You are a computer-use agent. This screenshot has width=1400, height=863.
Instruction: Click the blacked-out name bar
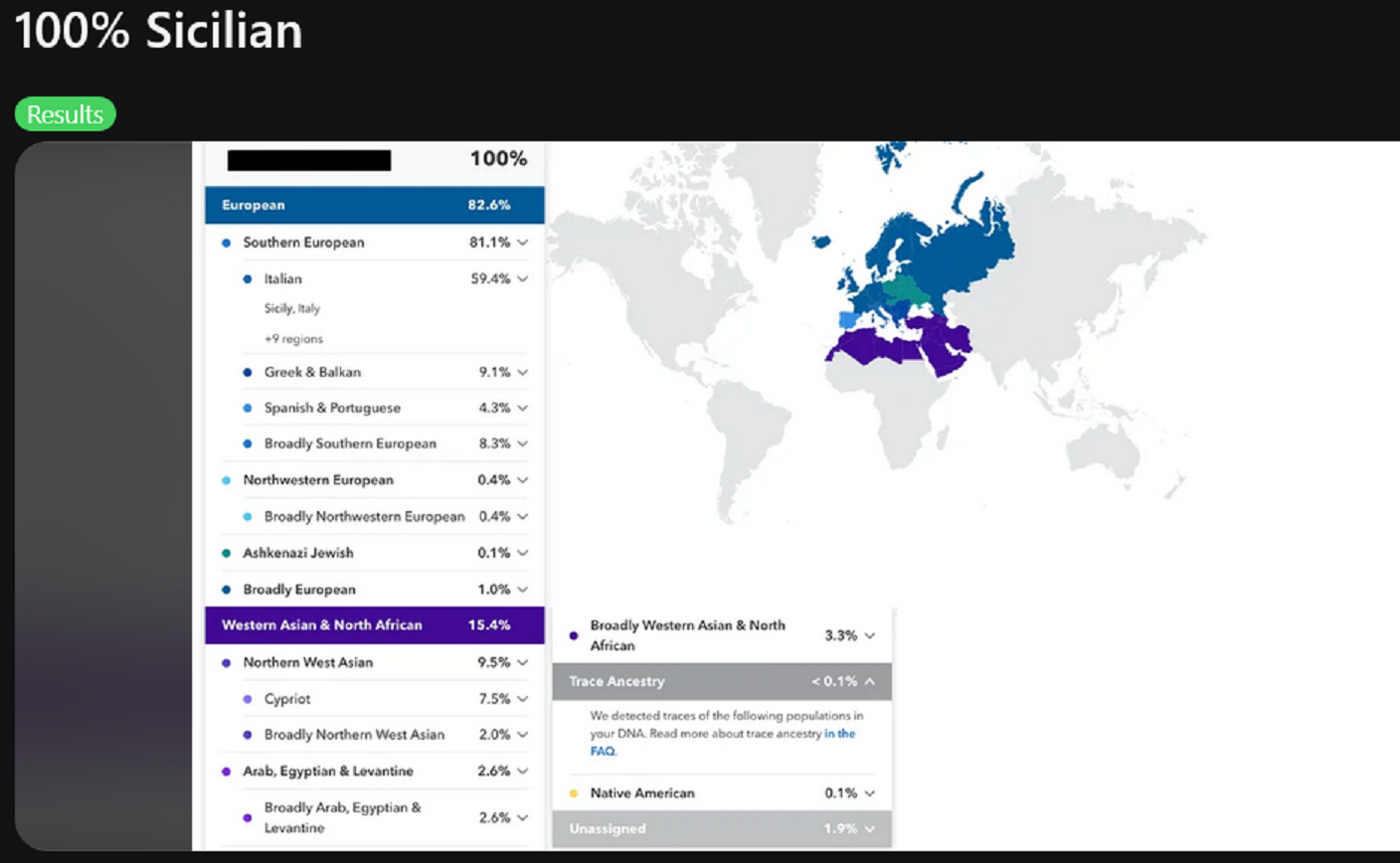[309, 161]
